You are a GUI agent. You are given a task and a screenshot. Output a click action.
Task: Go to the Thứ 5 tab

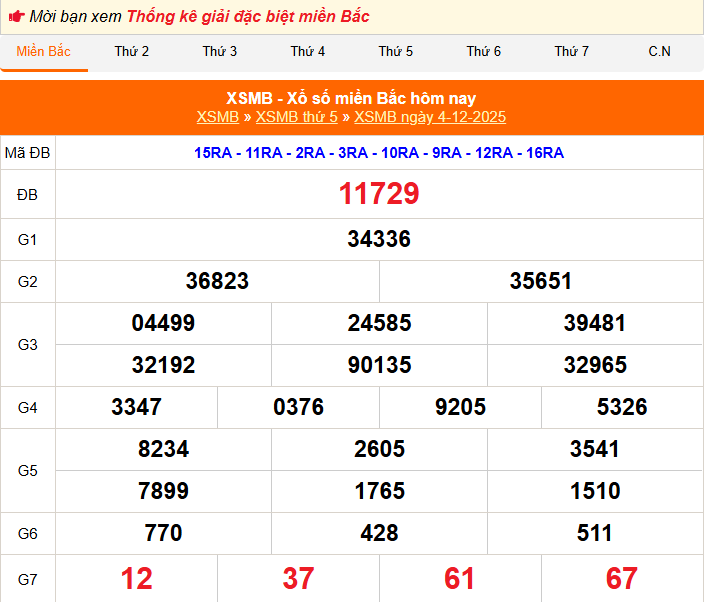click(x=396, y=52)
